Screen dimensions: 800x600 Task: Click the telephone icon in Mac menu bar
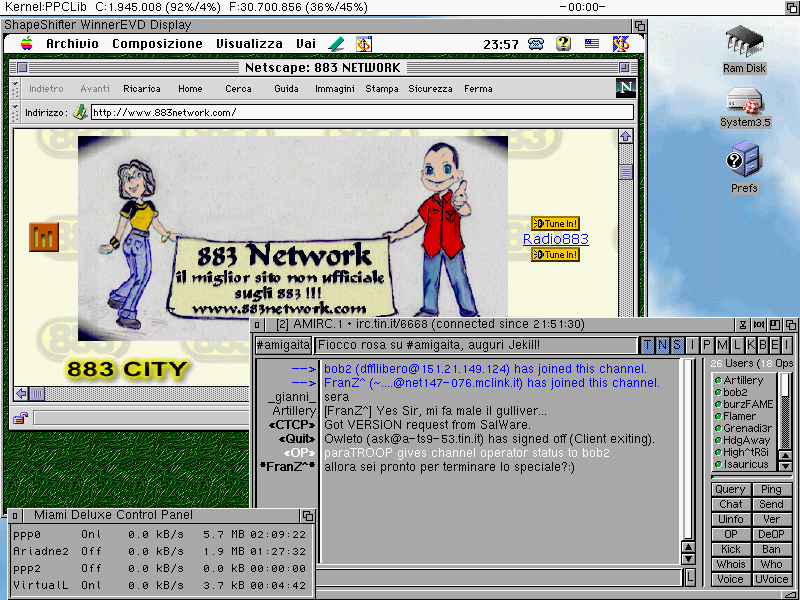[536, 44]
